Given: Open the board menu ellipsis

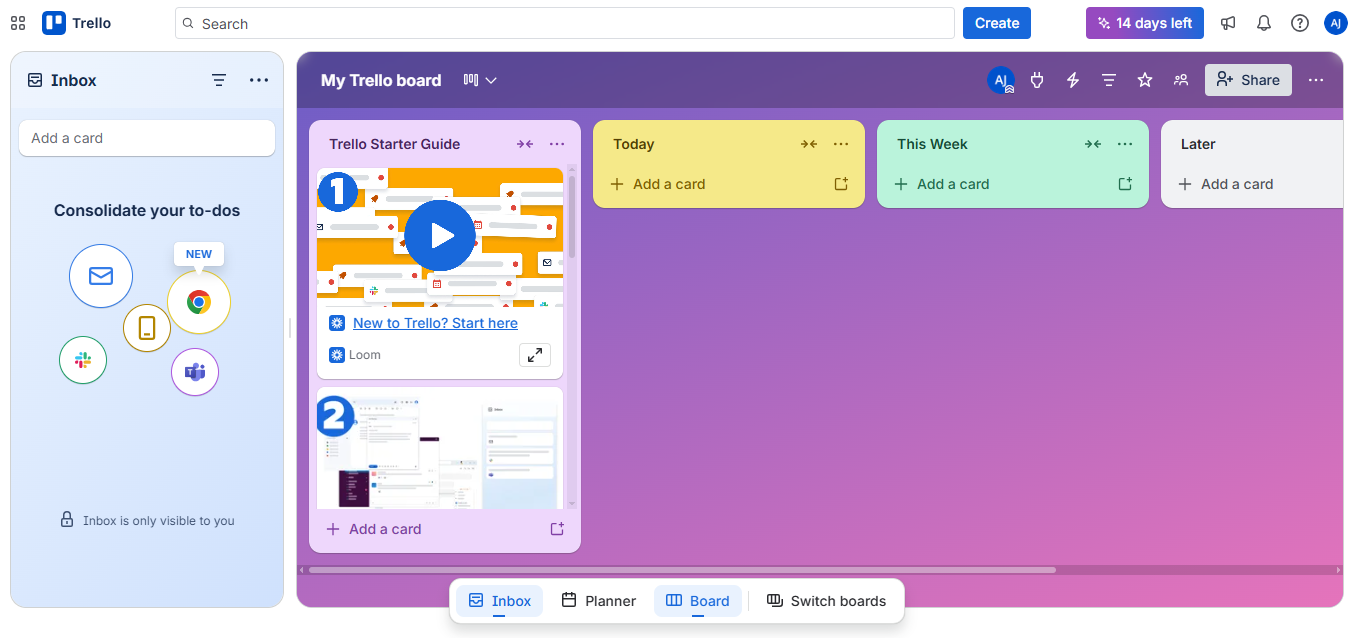Looking at the screenshot, I should 1316,80.
